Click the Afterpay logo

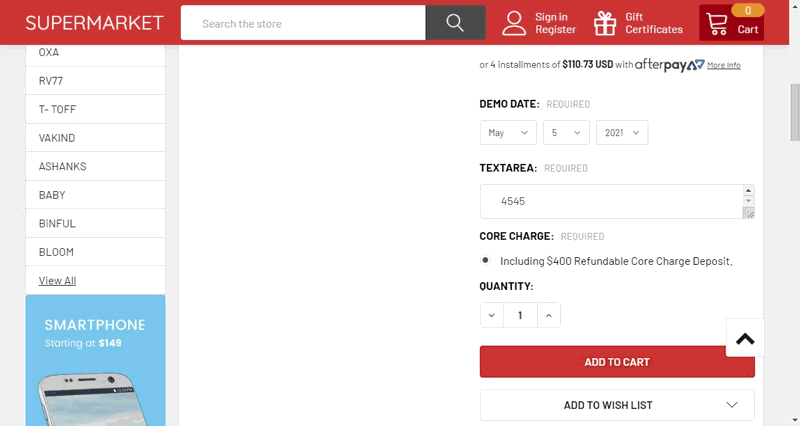(669, 65)
